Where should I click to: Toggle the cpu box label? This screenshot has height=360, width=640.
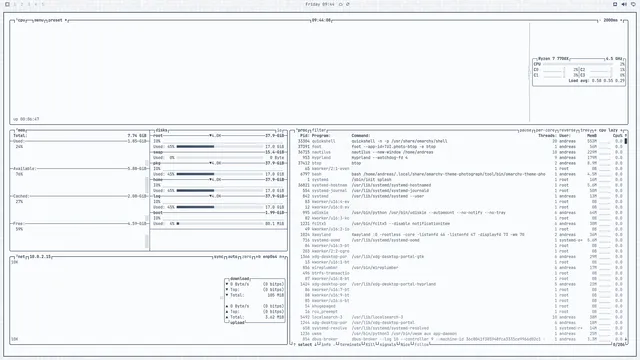click(21, 20)
